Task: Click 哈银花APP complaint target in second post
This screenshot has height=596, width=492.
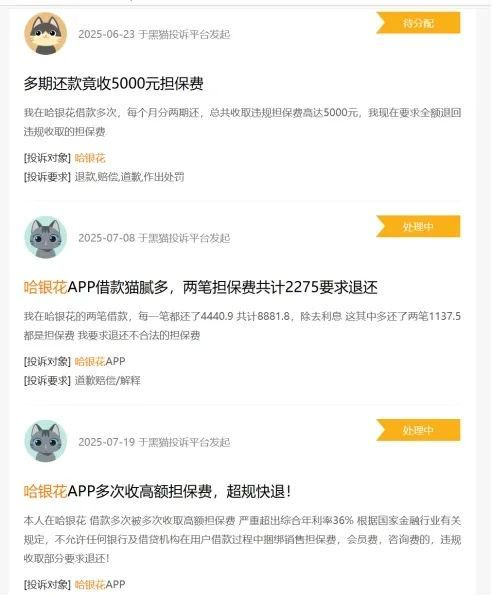Action: pyautogui.click(x=100, y=361)
